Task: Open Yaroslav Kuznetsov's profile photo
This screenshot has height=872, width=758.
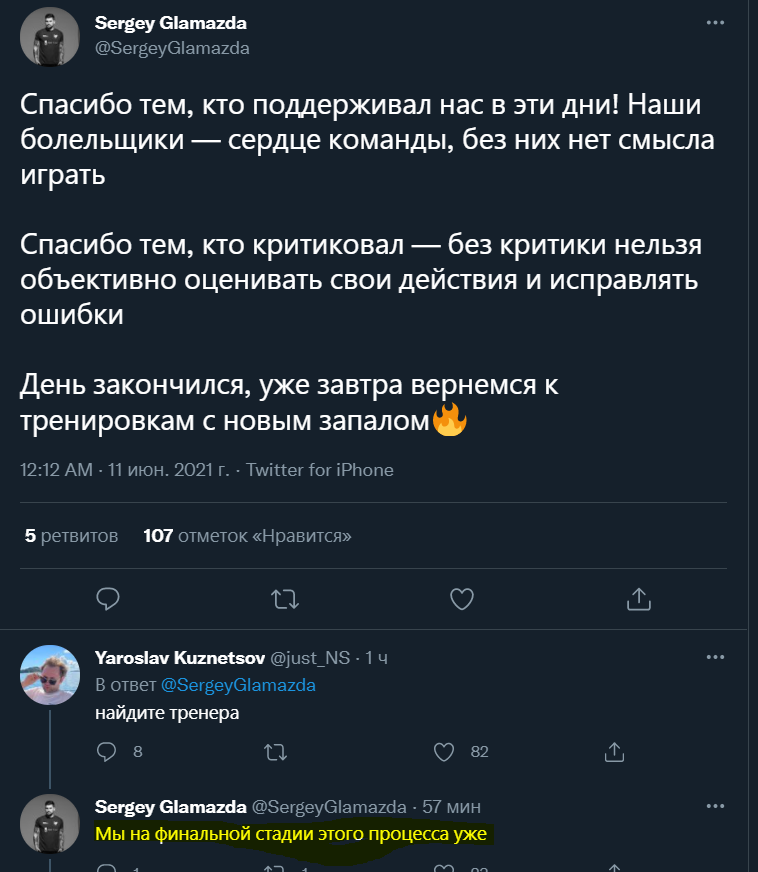Action: coord(49,674)
